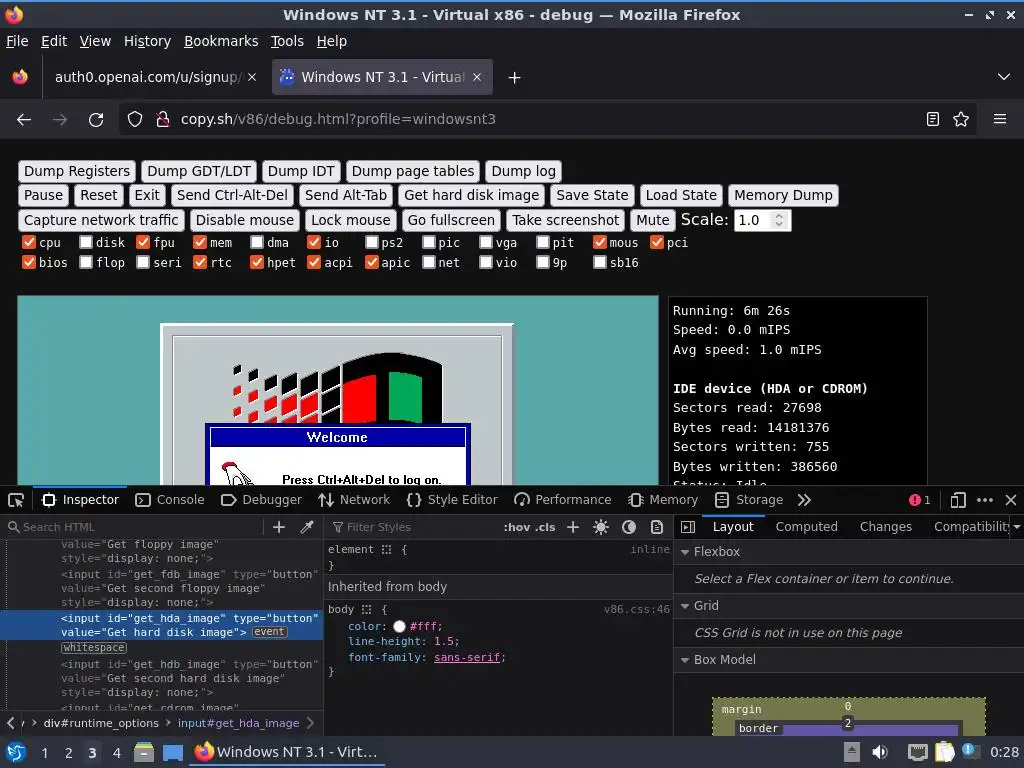Image resolution: width=1024 pixels, height=768 pixels.
Task: Toggle light color scheme simulation (sun icon)
Action: pos(601,527)
